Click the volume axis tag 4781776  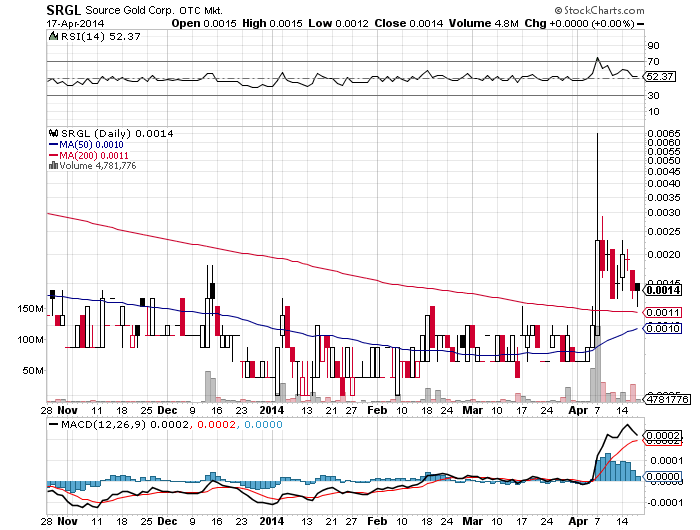pyautogui.click(x=667, y=399)
